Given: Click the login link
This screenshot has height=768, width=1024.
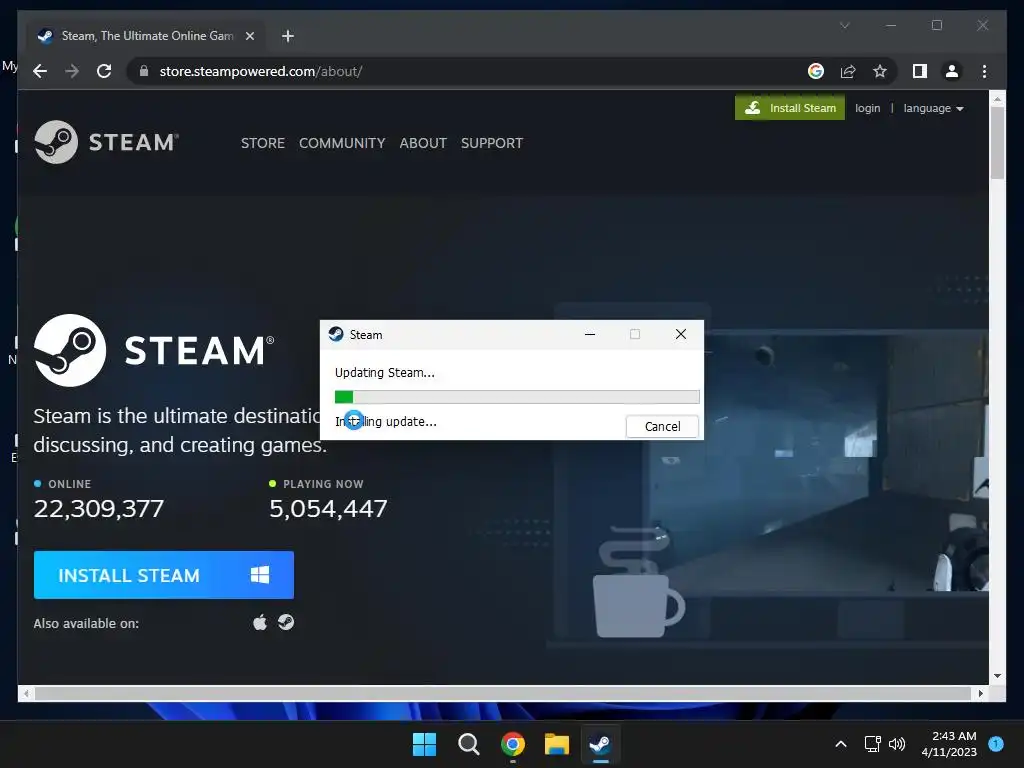Looking at the screenshot, I should click(x=867, y=108).
